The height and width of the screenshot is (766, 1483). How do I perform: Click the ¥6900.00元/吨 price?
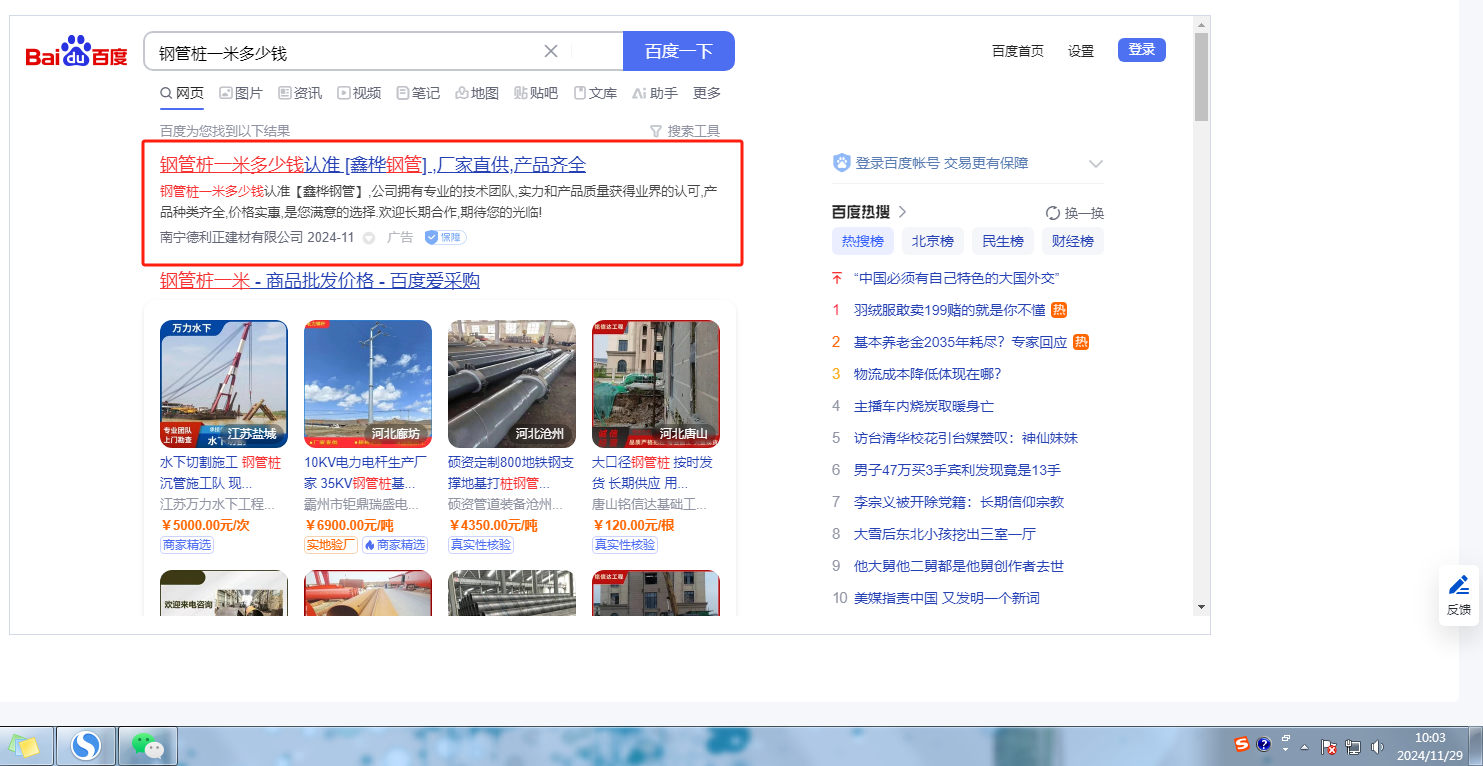point(349,525)
